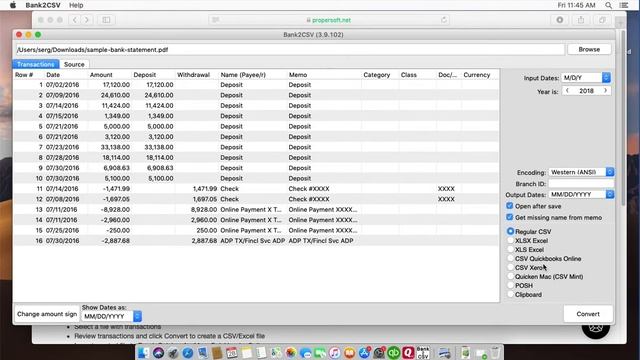Image resolution: width=640 pixels, height=360 pixels.
Task: Click Safari back arrow button
Action: (75, 20)
